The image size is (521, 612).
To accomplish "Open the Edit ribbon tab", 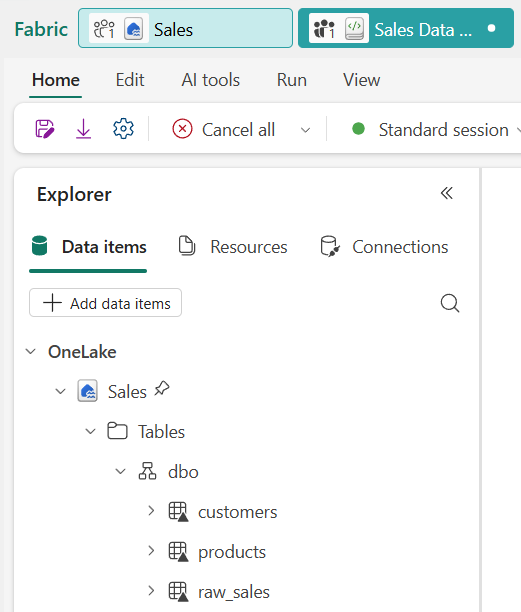I will pyautogui.click(x=130, y=80).
